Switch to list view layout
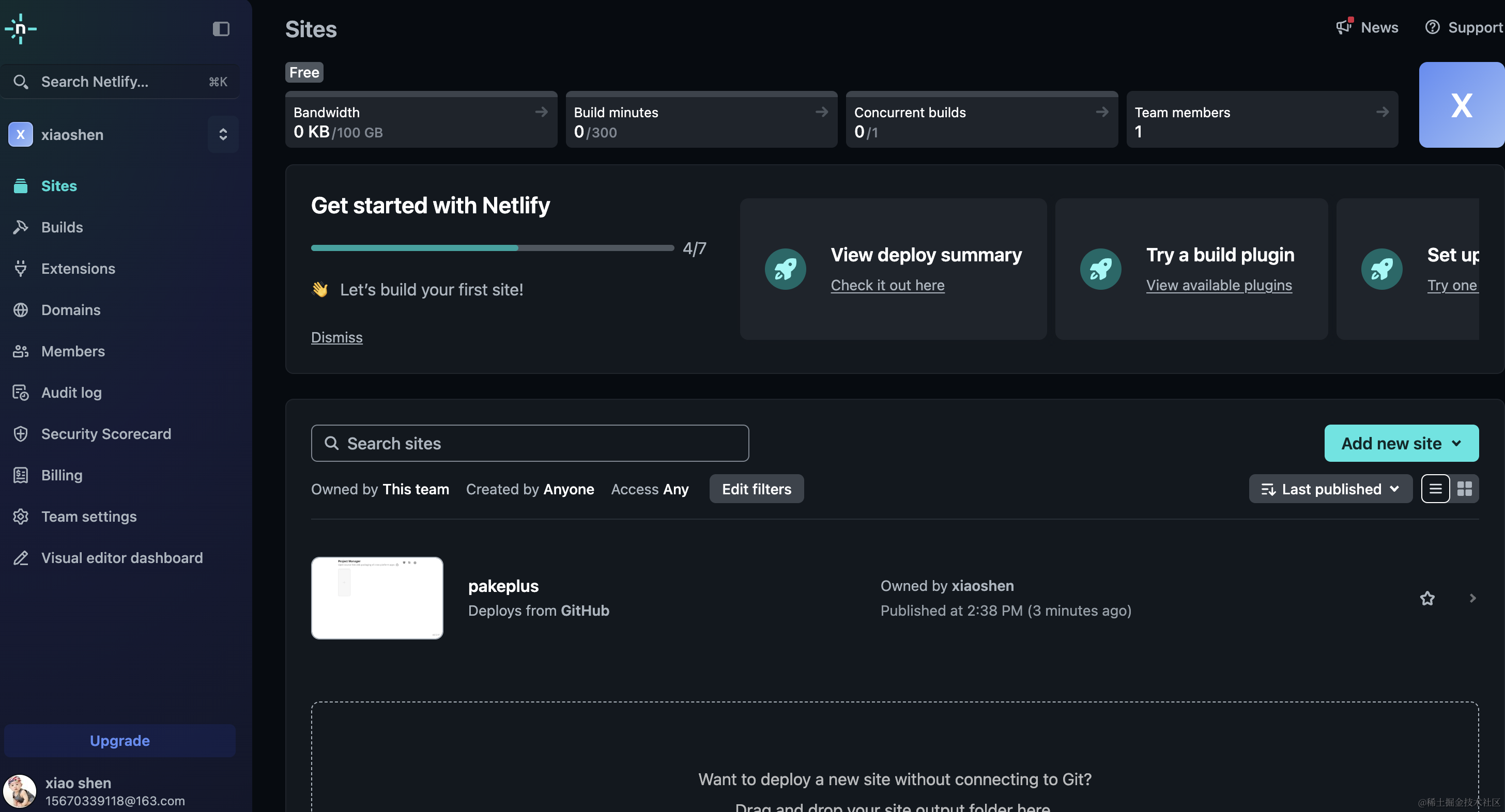Viewport: 1505px width, 812px height. 1435,489
